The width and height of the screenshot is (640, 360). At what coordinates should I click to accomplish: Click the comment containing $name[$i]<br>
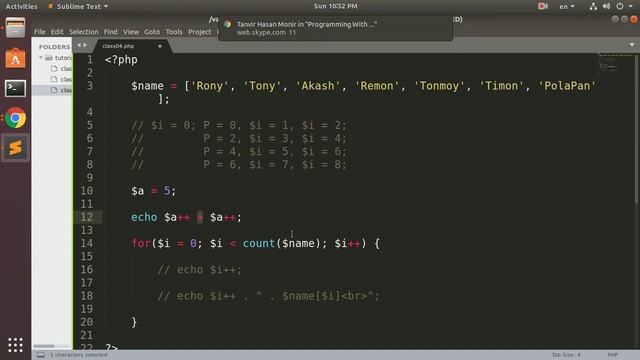click(x=269, y=296)
